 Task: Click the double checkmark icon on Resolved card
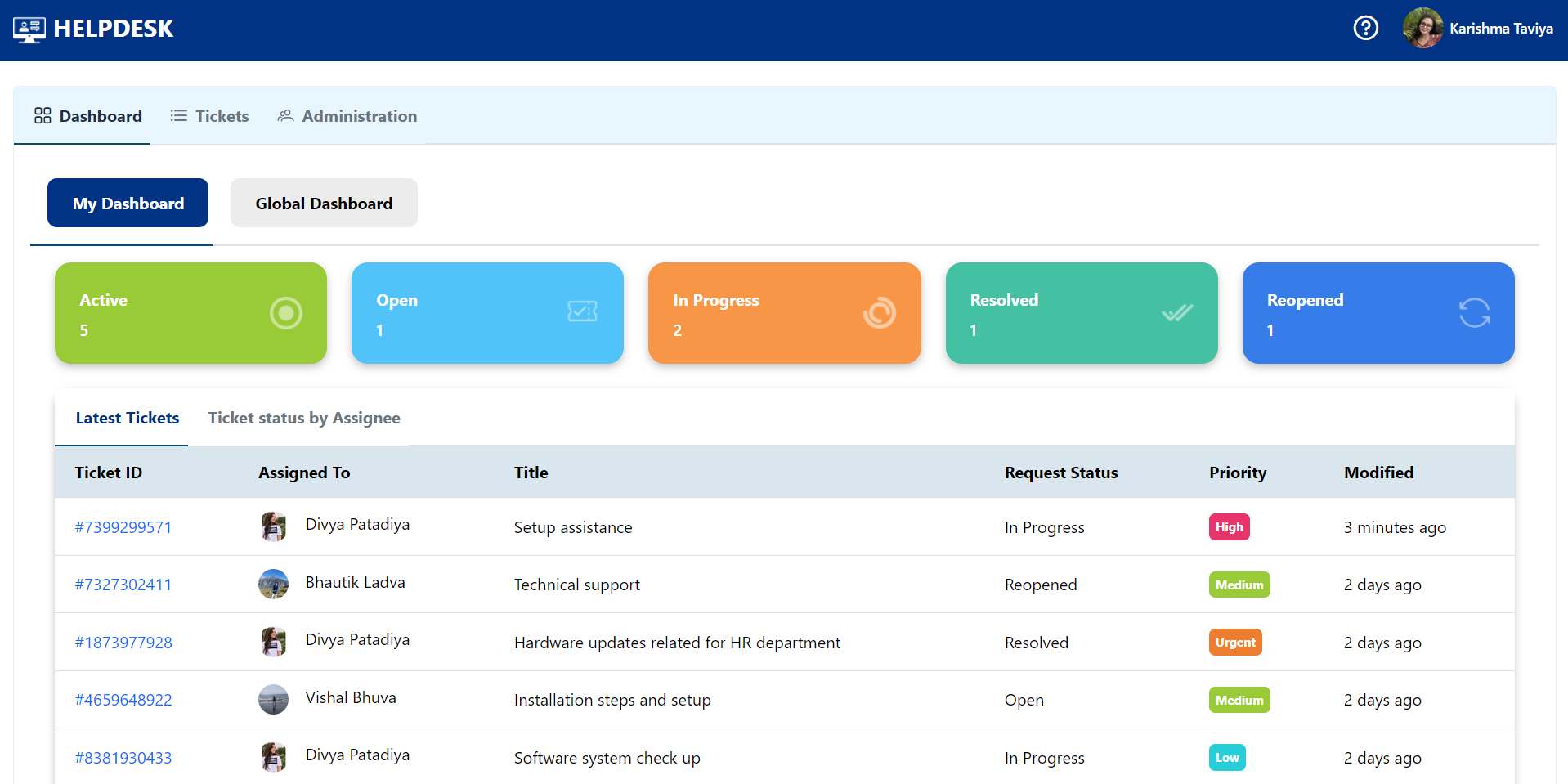[x=1176, y=313]
